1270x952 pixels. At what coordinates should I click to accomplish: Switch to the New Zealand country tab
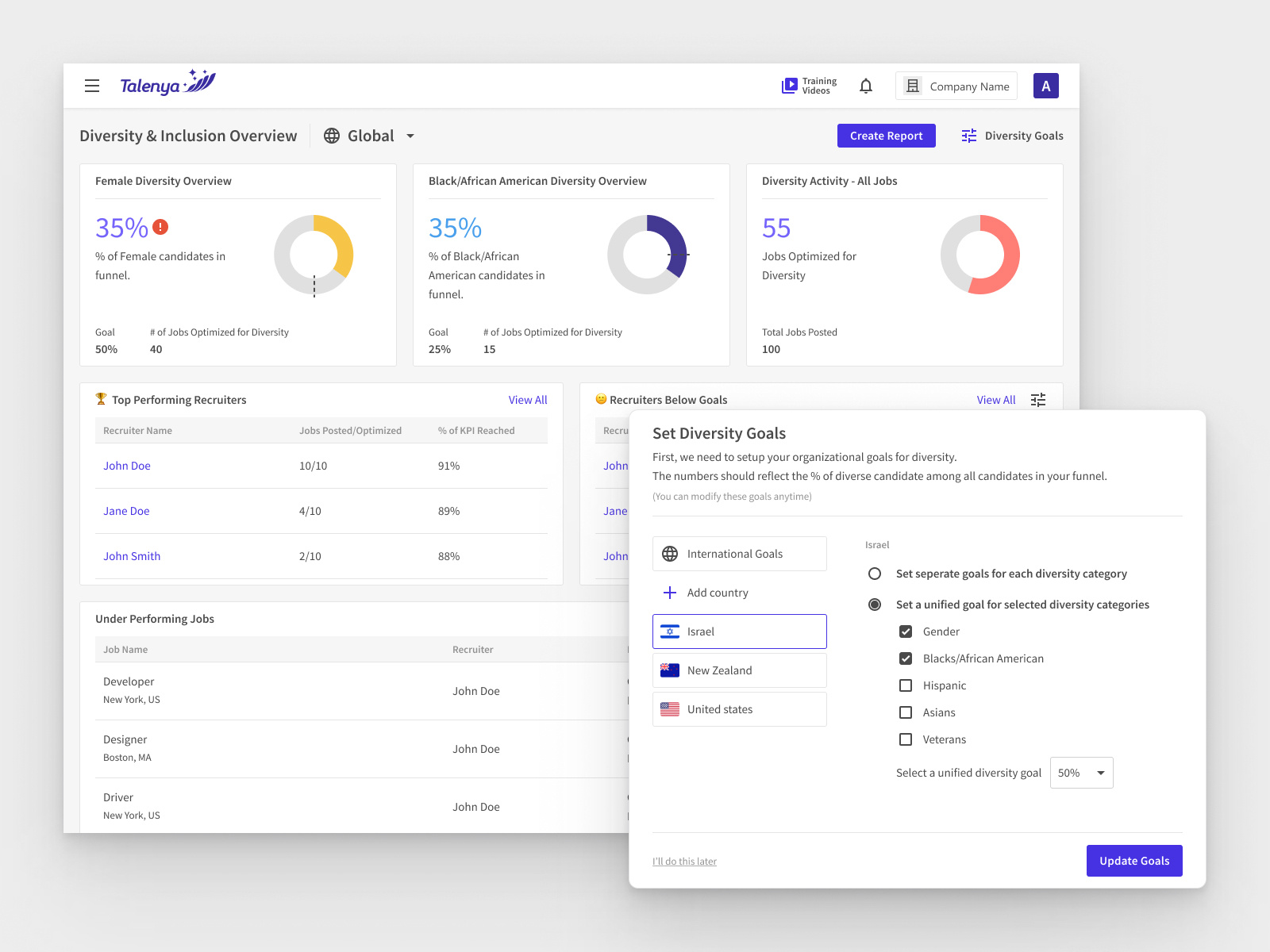(x=739, y=670)
